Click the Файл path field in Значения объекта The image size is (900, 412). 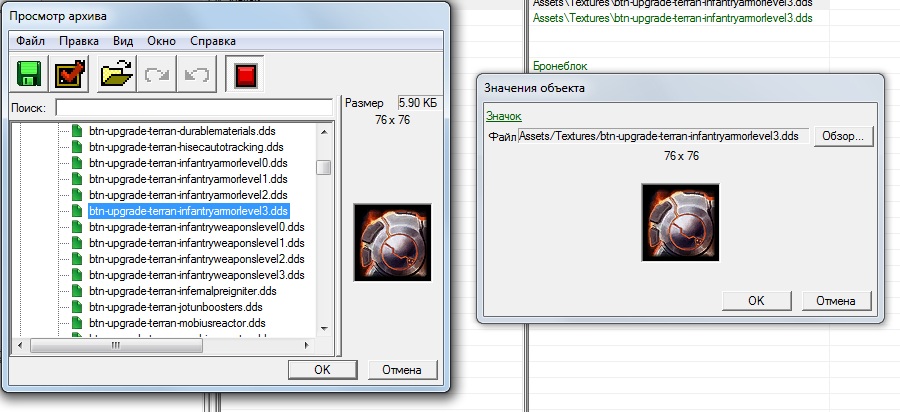[x=663, y=136]
